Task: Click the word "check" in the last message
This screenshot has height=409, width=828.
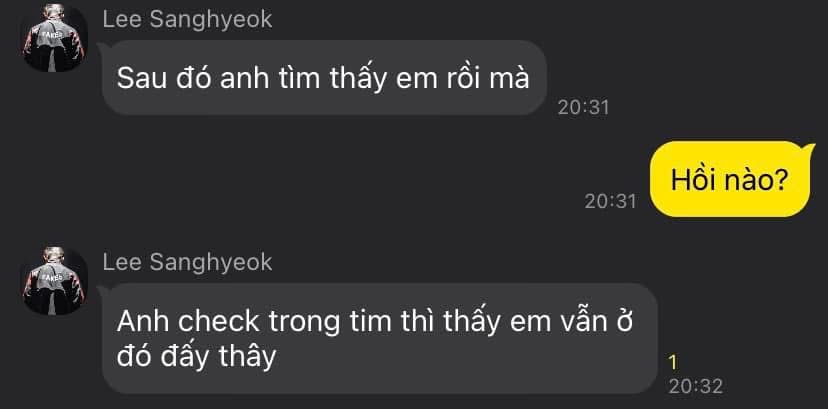Action: click(x=219, y=321)
